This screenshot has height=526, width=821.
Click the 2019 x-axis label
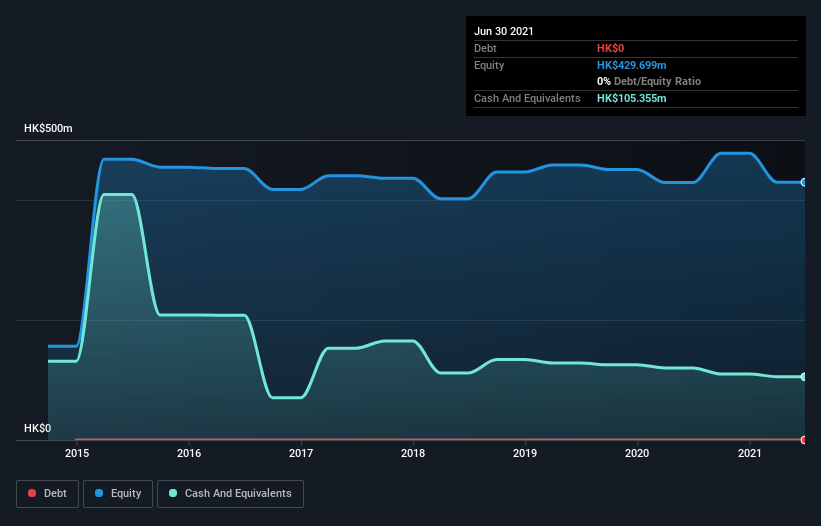point(525,453)
